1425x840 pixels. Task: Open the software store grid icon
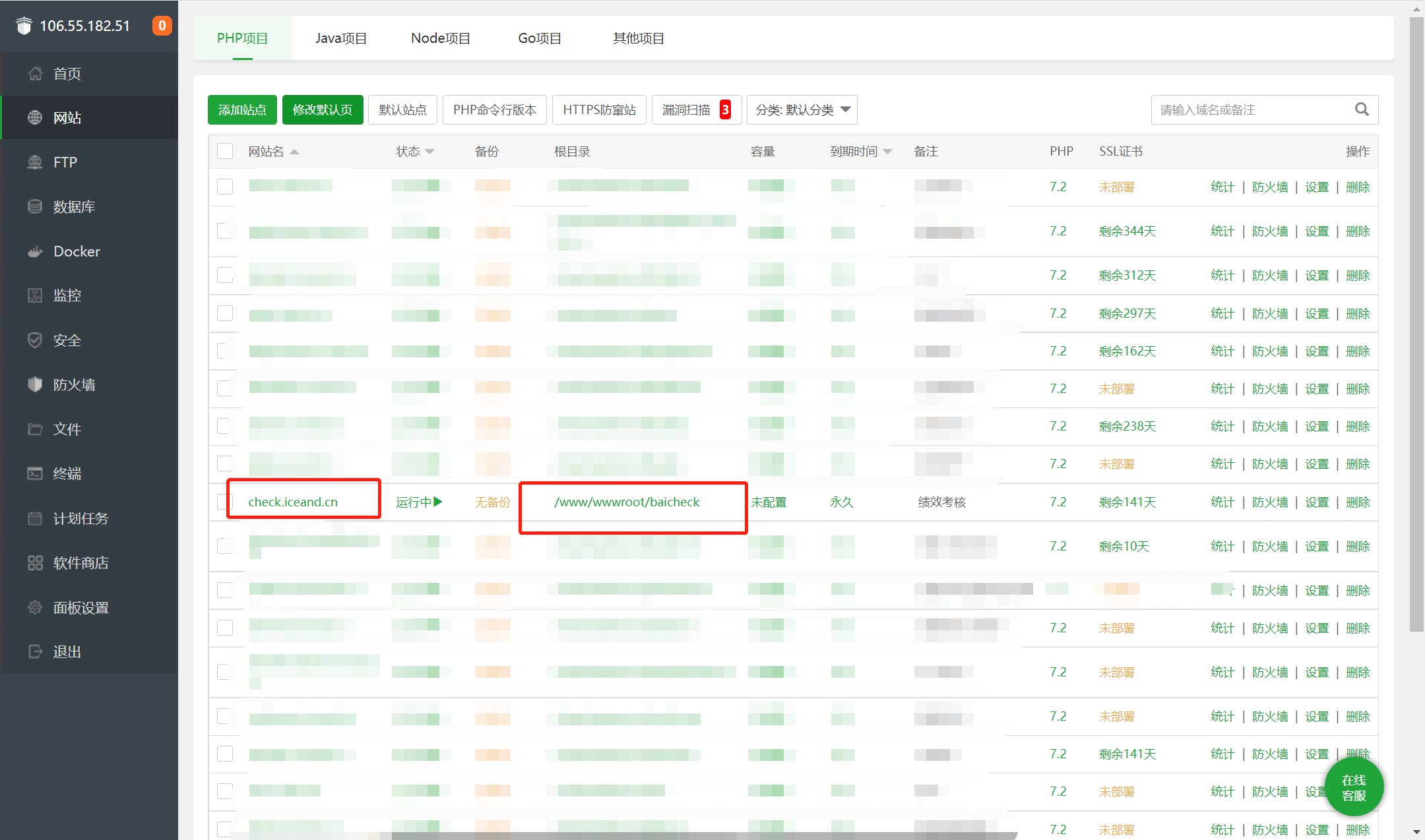click(35, 562)
